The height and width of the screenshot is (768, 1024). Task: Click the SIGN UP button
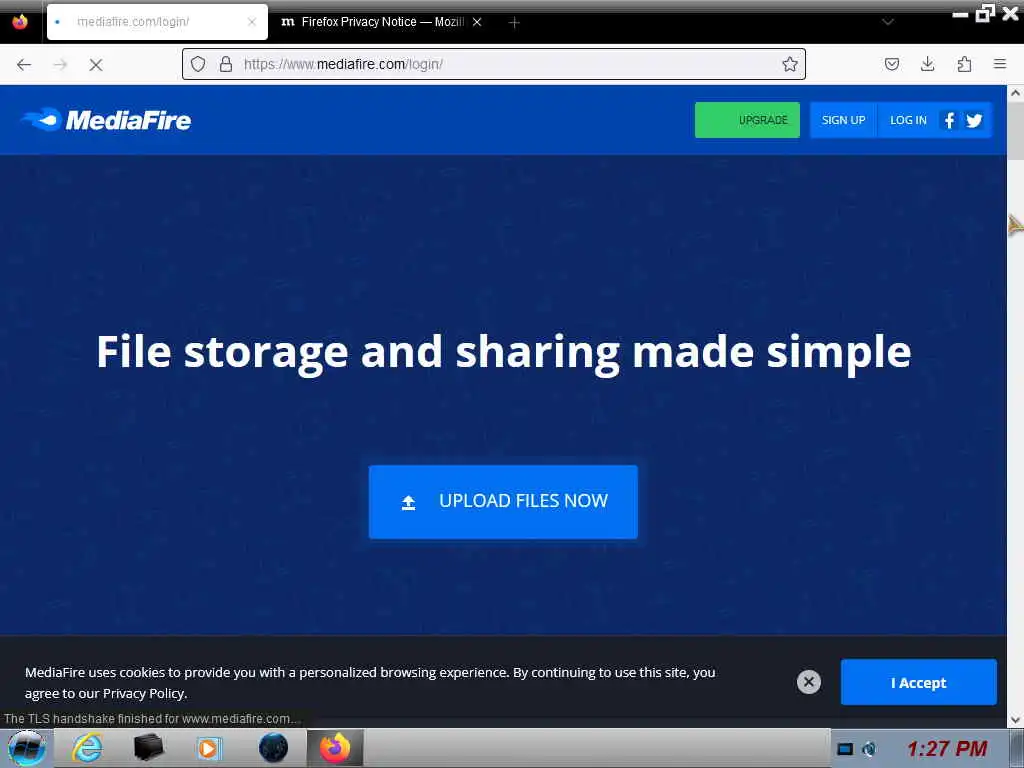coord(843,120)
